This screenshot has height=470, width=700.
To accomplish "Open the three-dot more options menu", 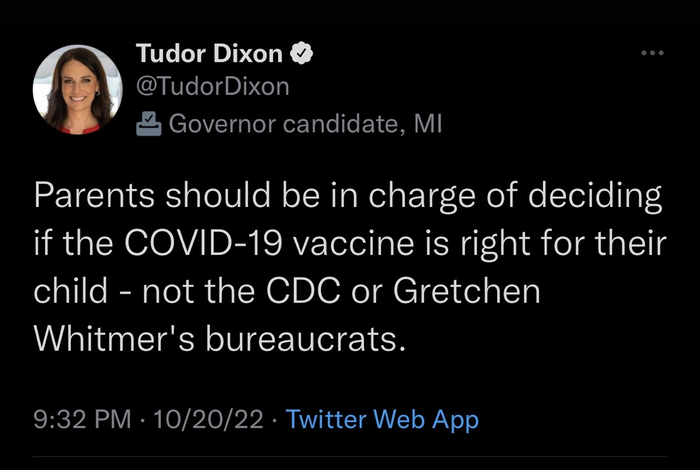I will 652,51.
